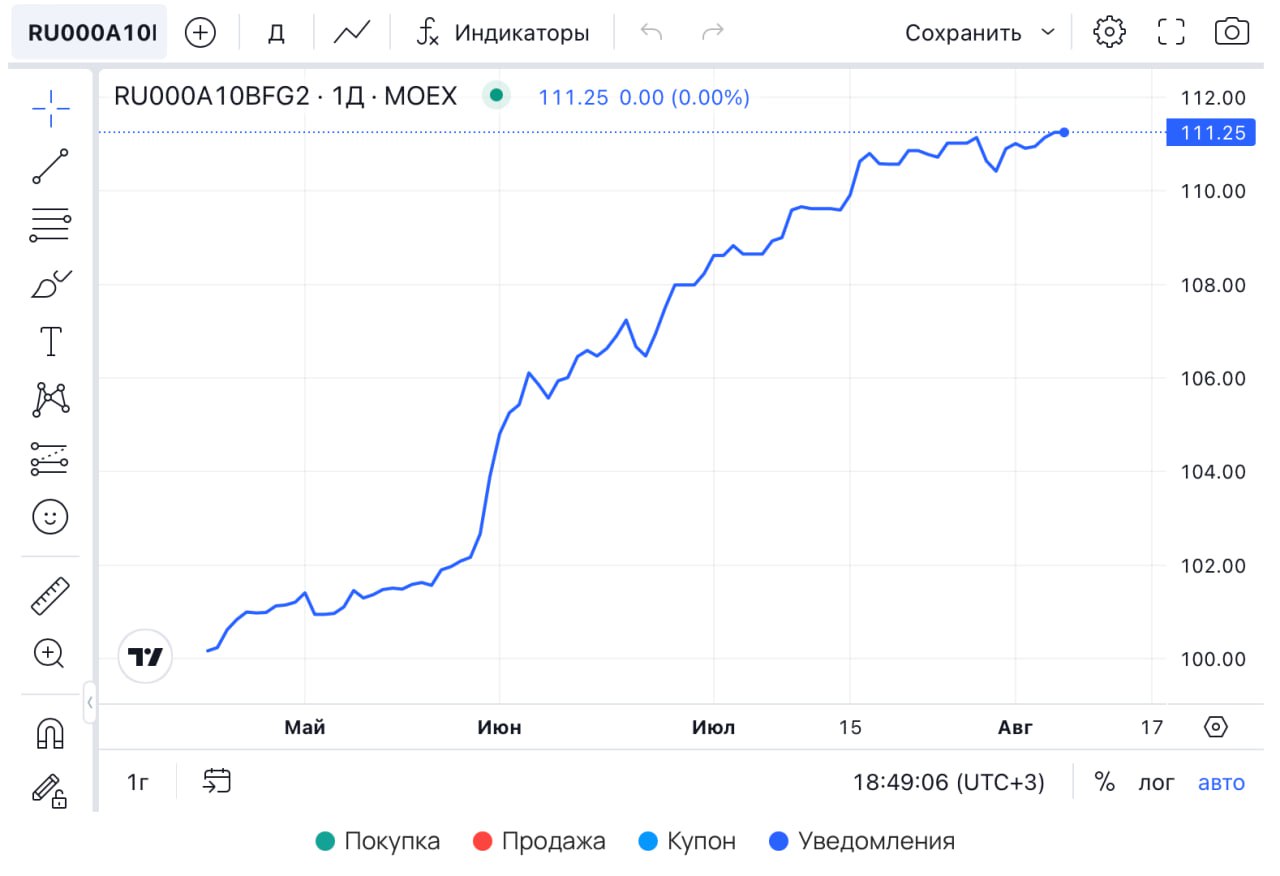1280x876 pixels.
Task: Click the Авг label on time axis
Action: click(1016, 727)
